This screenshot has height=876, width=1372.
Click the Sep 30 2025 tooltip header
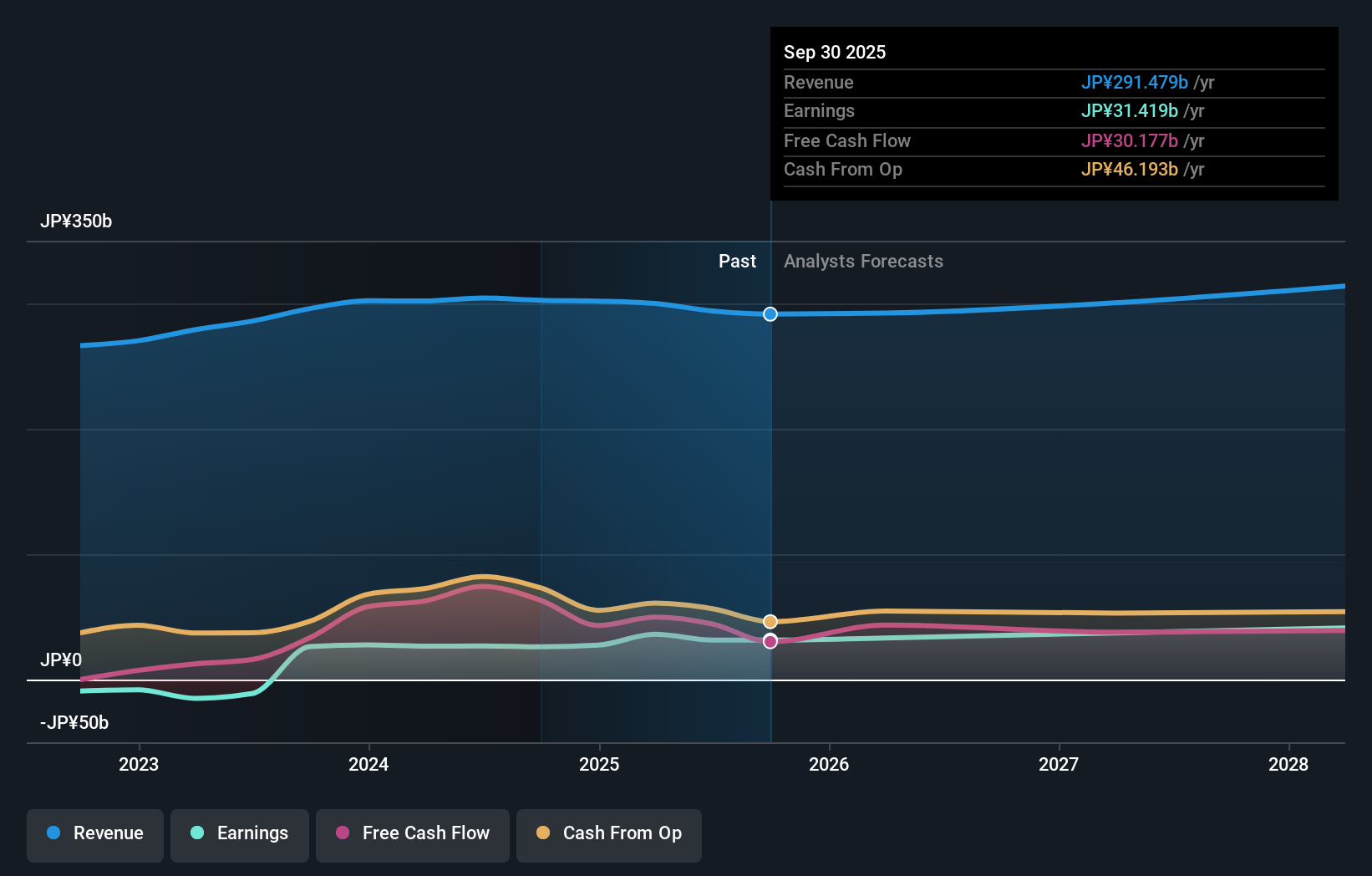click(x=834, y=52)
